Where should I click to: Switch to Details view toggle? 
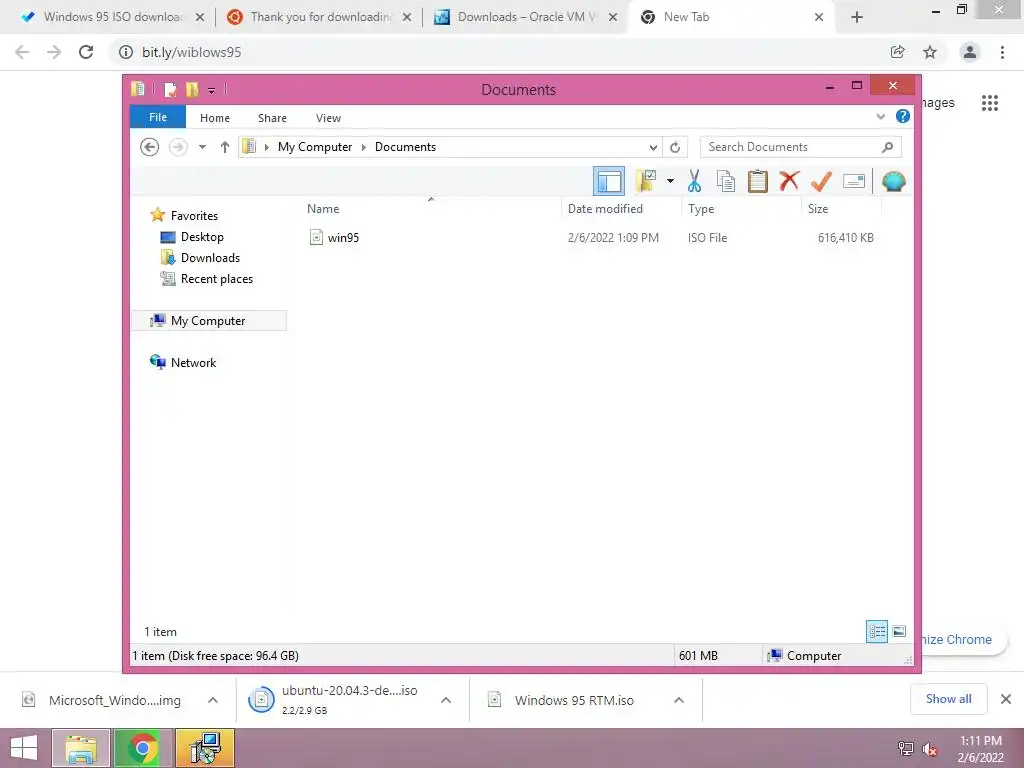pyautogui.click(x=876, y=631)
